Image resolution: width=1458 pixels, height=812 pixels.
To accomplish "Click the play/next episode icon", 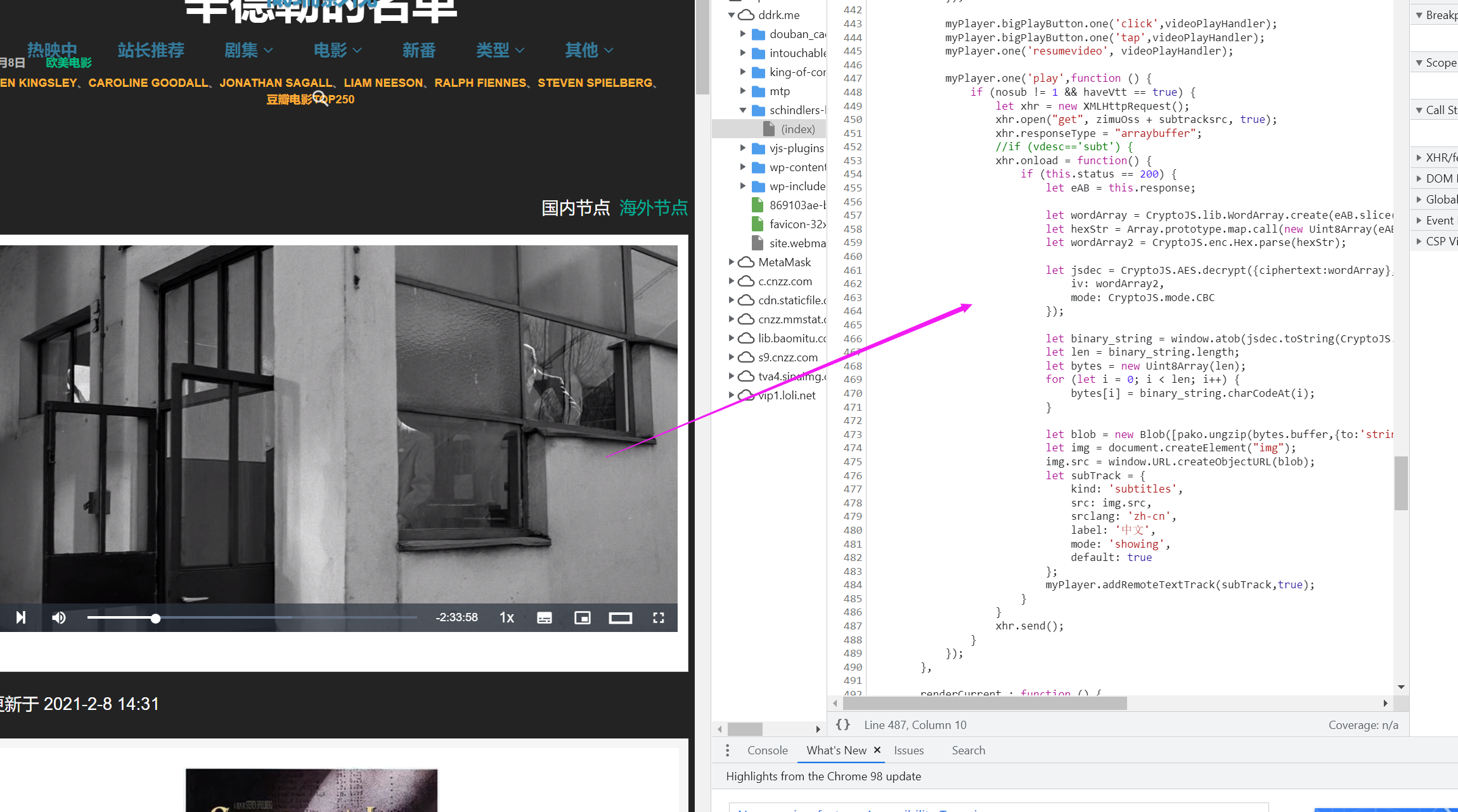I will pyautogui.click(x=19, y=617).
